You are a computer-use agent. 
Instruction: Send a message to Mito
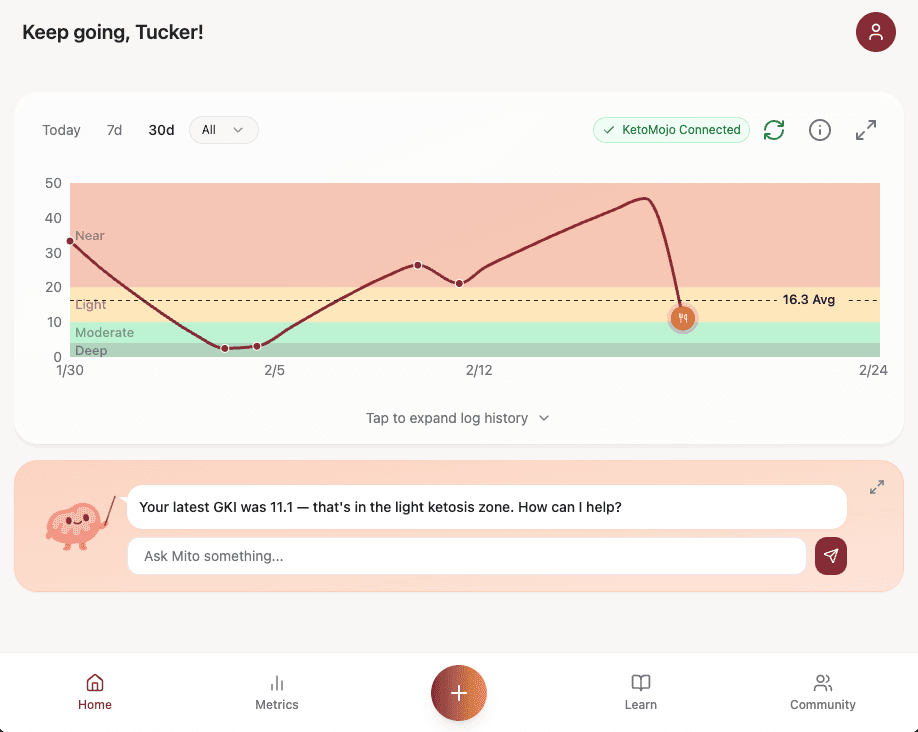tap(831, 556)
